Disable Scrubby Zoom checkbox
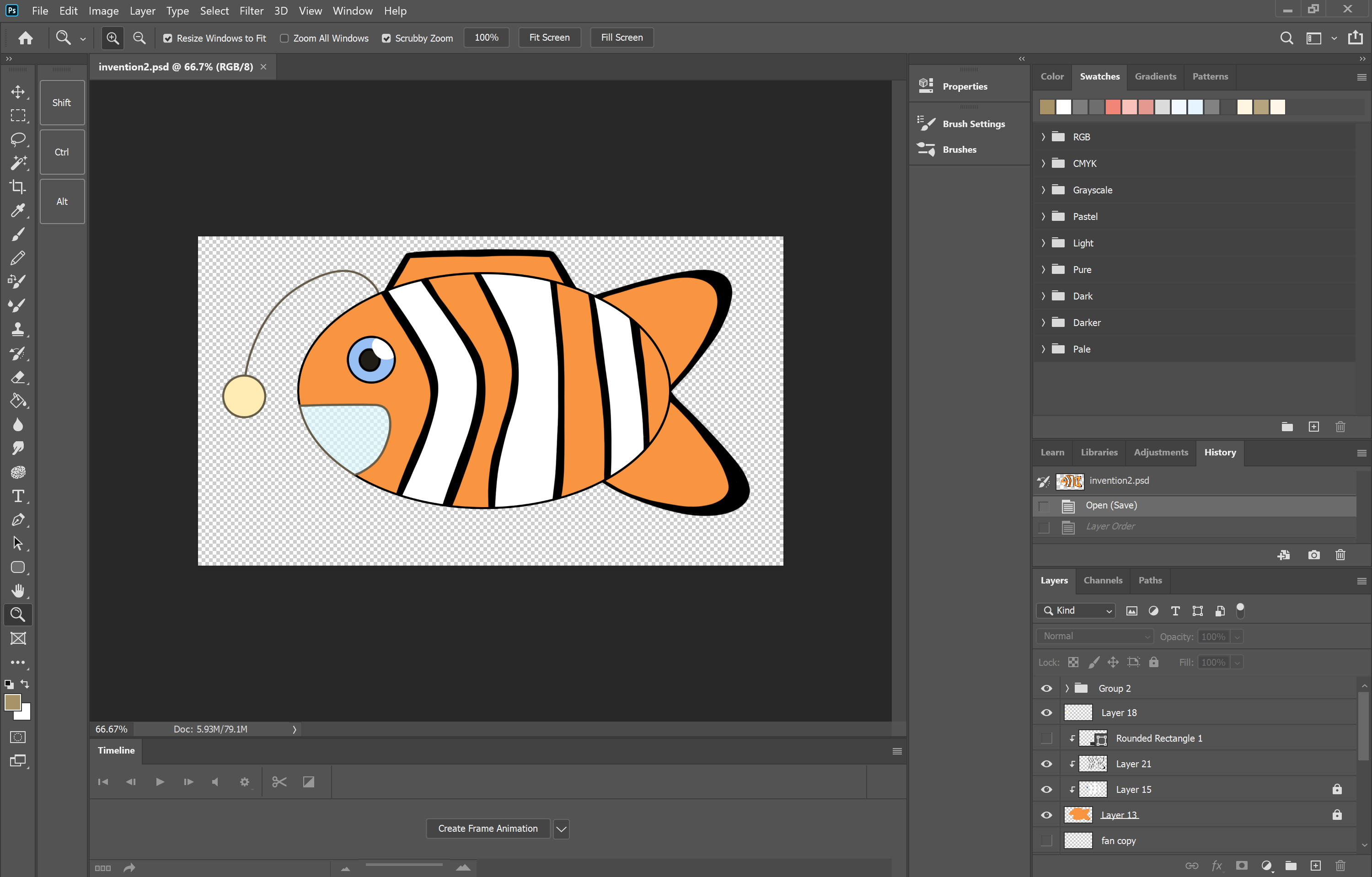 386,38
